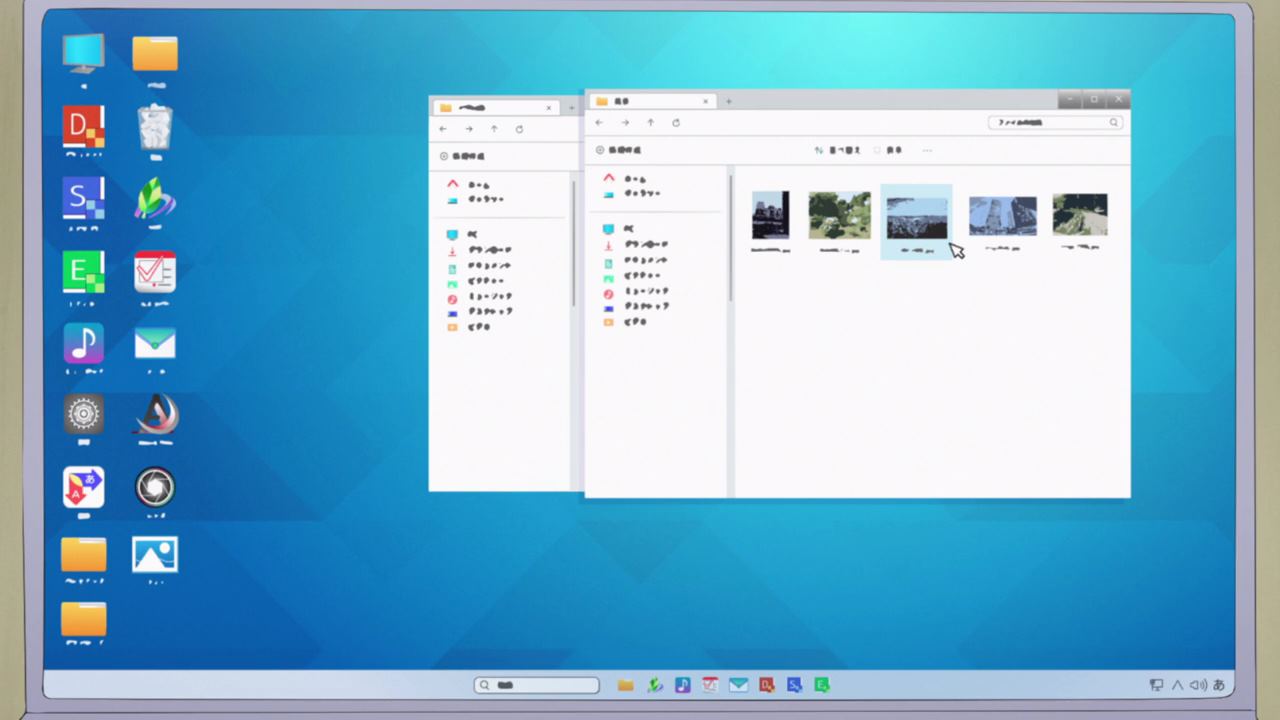
Task: Select the highlighted city skyline thumbnail
Action: click(916, 218)
